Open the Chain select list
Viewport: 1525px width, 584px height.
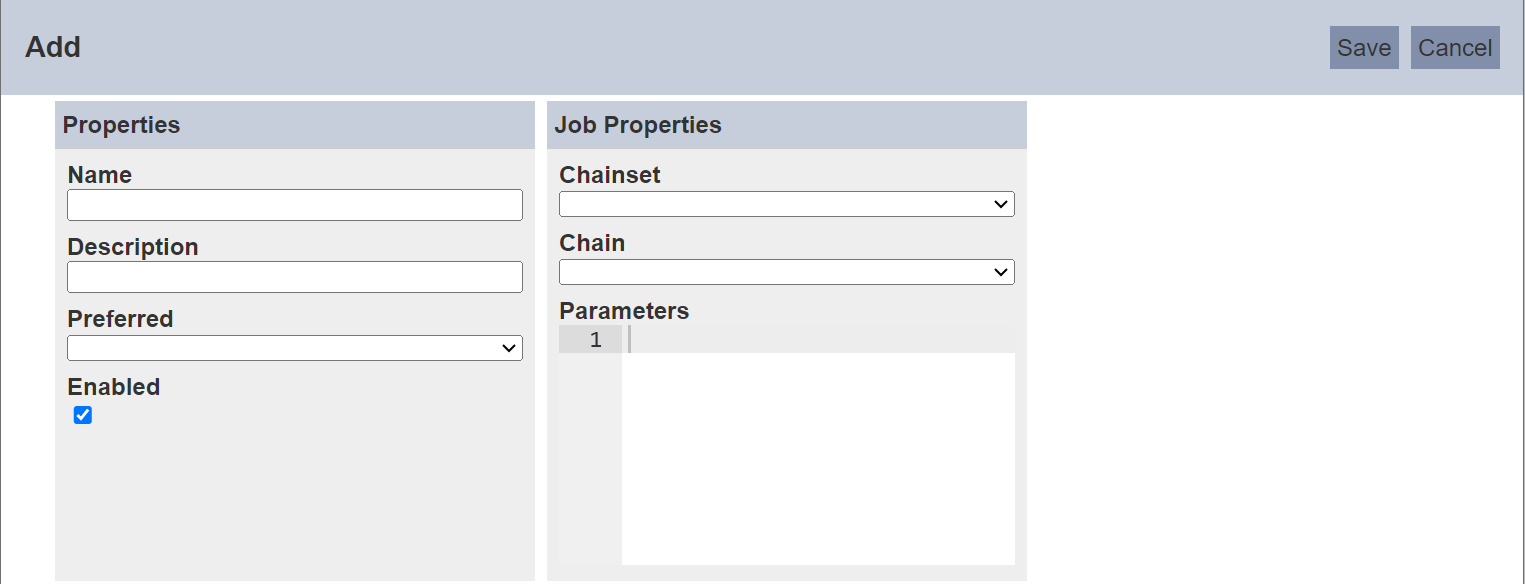coord(787,272)
